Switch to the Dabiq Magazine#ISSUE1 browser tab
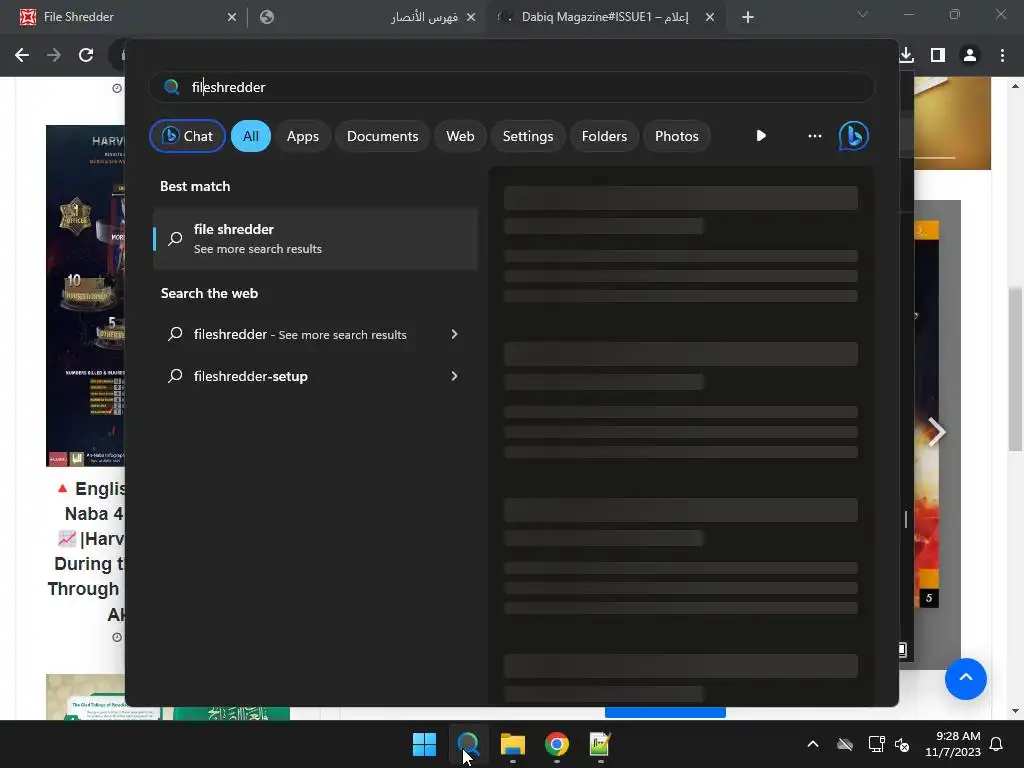 click(604, 17)
